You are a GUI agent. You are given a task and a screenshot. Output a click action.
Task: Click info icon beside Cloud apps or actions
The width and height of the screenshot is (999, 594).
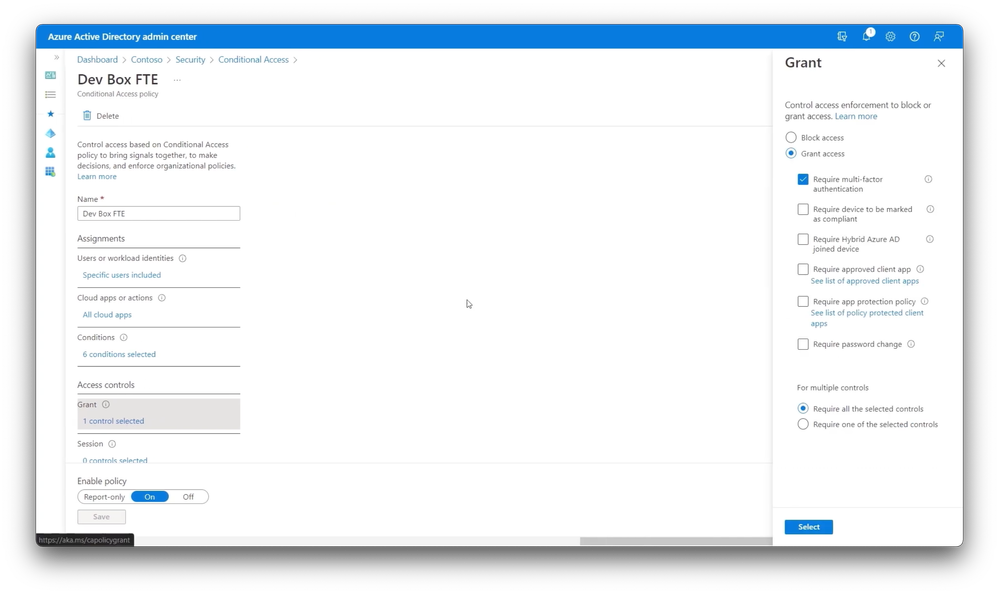point(162,298)
